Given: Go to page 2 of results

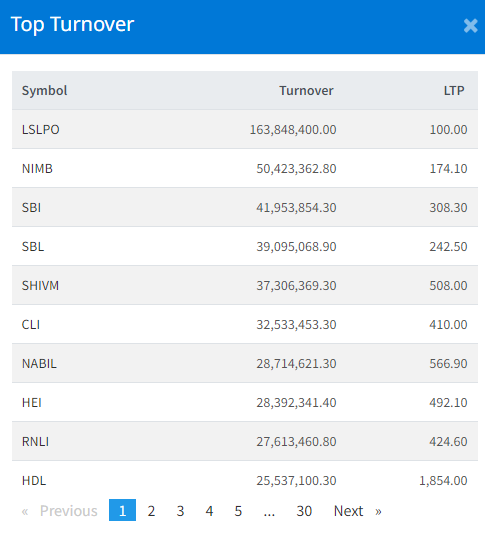Looking at the screenshot, I should [x=151, y=511].
